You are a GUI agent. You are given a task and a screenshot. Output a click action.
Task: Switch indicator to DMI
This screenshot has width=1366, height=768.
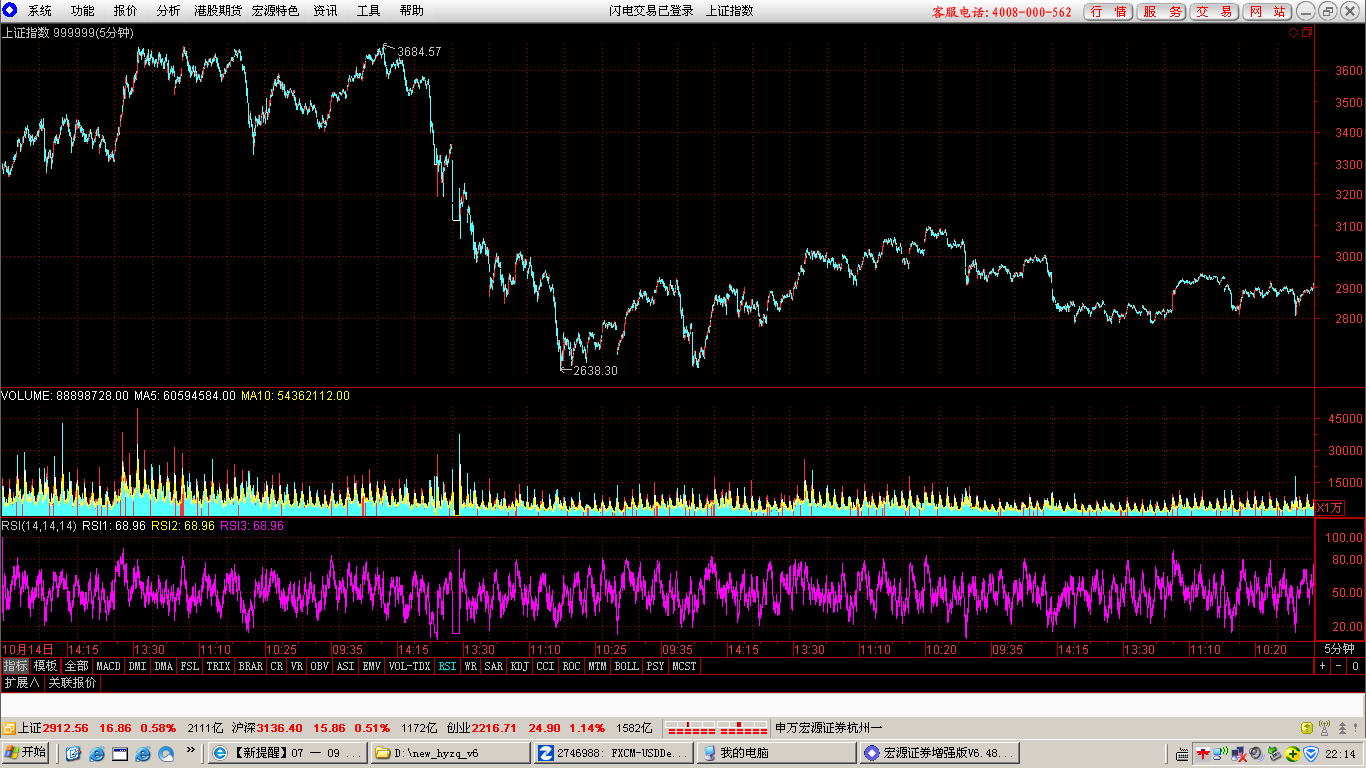(x=138, y=666)
